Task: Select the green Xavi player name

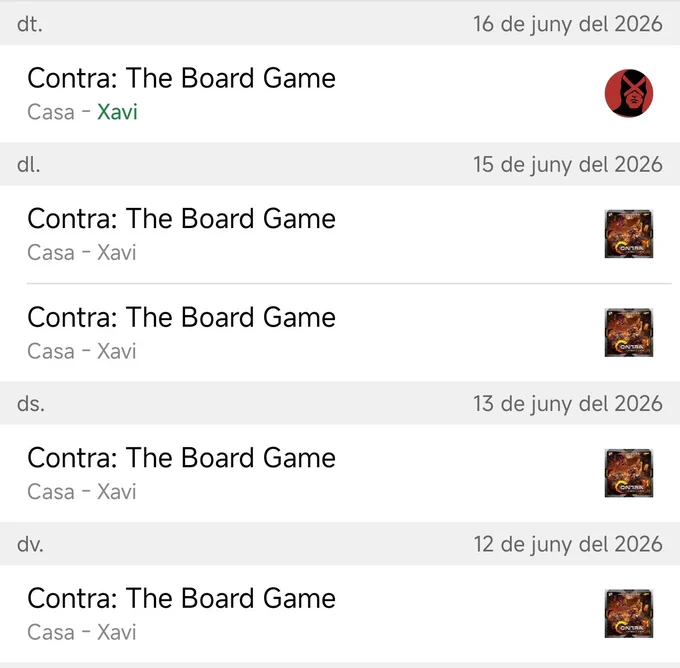Action: tap(118, 112)
